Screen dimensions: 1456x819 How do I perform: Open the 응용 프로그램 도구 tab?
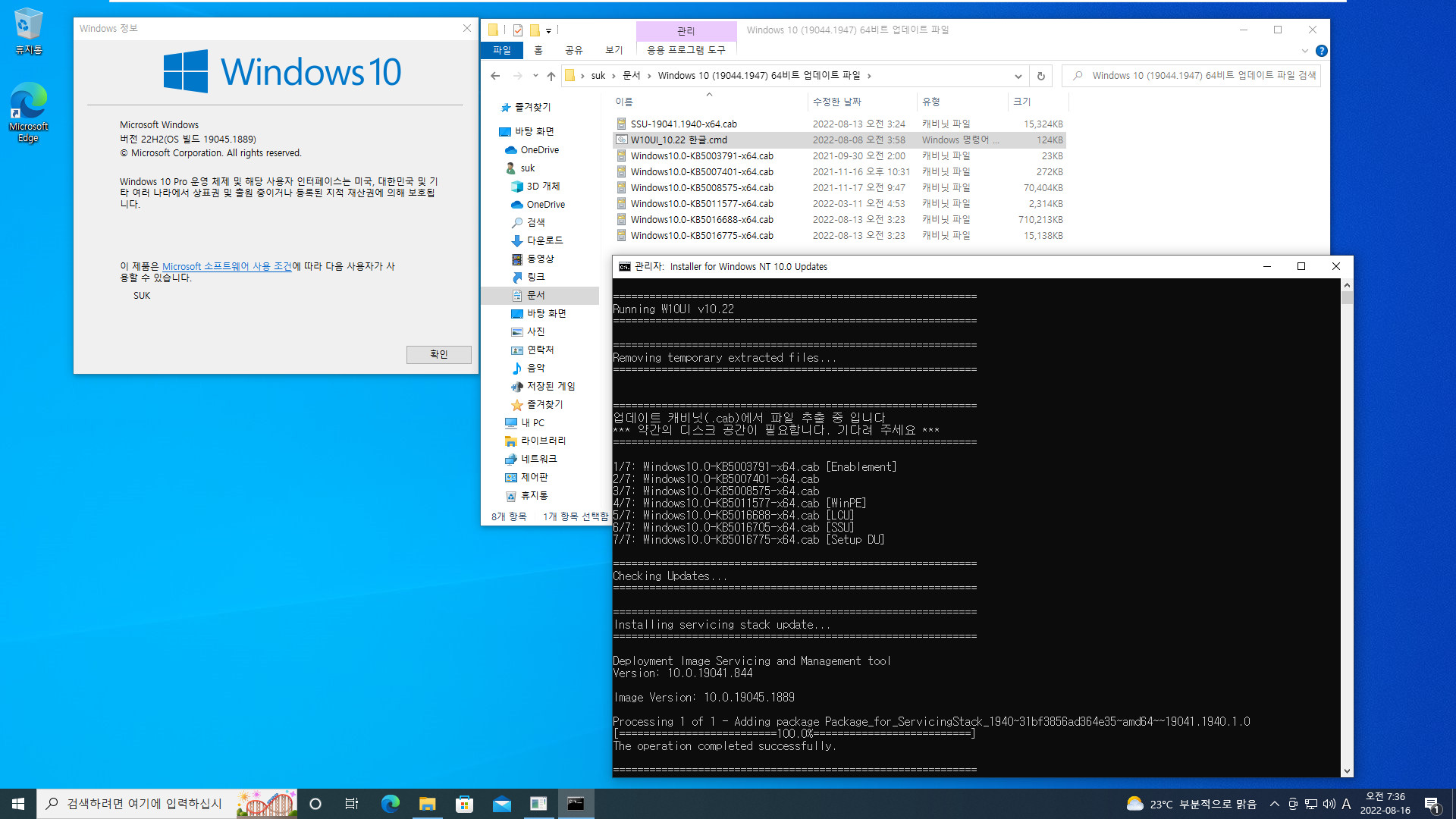point(686,50)
